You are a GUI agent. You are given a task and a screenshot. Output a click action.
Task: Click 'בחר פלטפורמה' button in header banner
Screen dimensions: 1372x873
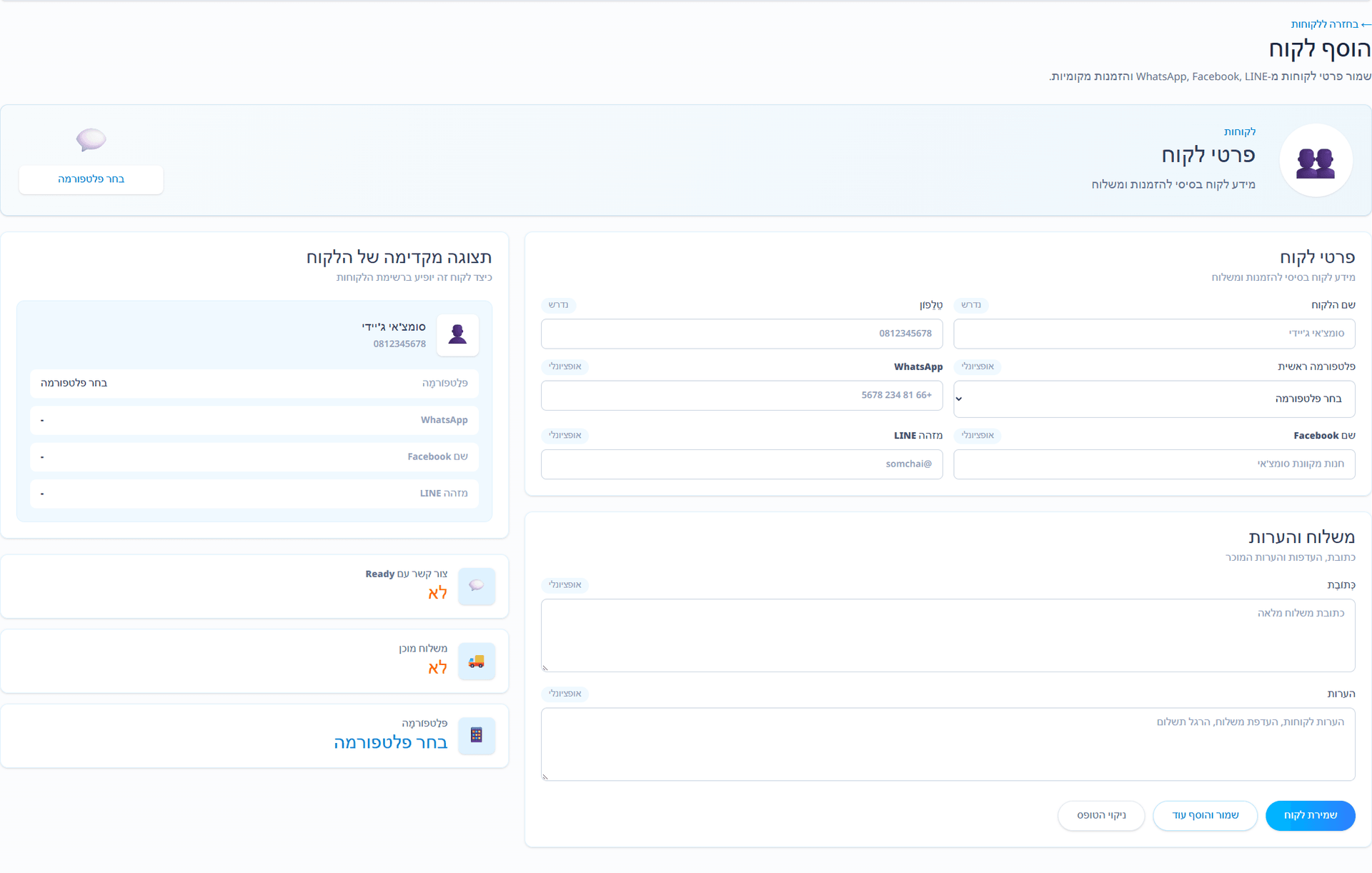pos(91,179)
